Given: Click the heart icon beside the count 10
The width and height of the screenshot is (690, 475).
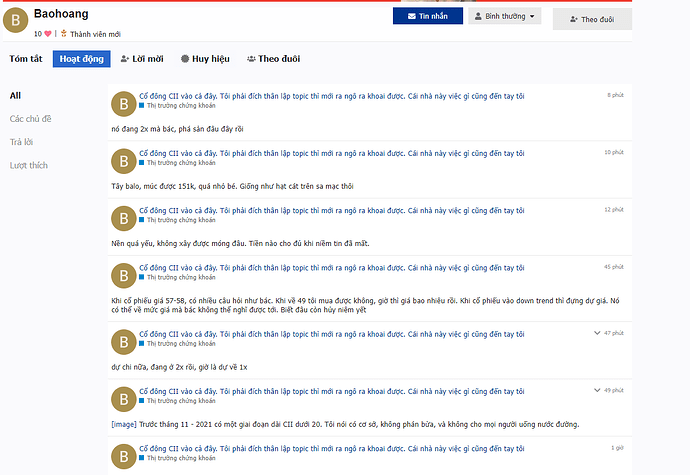Looking at the screenshot, I should [48, 33].
